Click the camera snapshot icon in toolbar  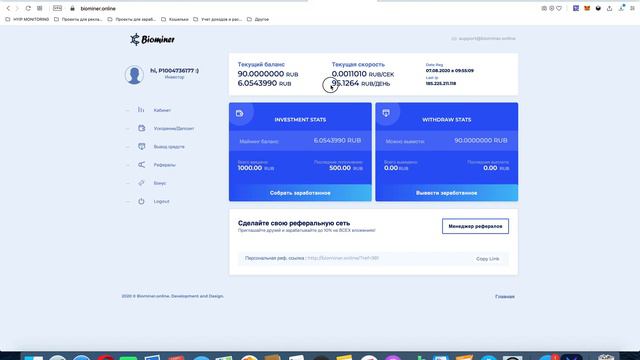(544, 8)
